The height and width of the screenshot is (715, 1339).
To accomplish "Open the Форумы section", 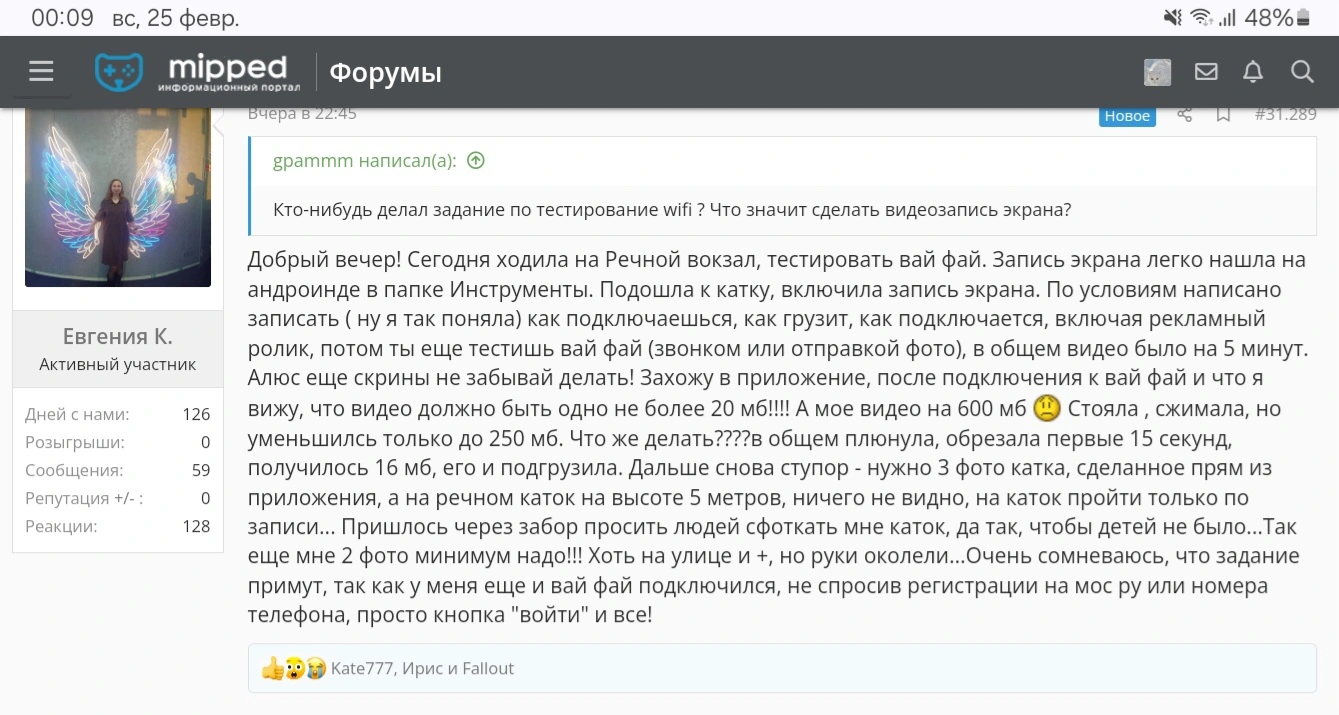I will (x=385, y=73).
